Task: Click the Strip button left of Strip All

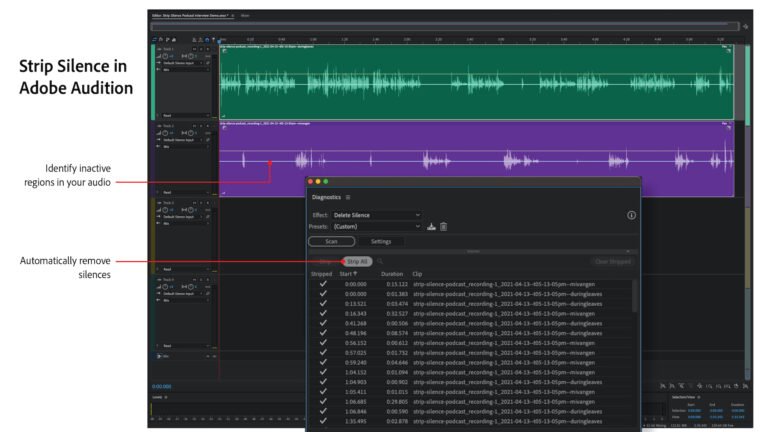Action: [x=325, y=262]
